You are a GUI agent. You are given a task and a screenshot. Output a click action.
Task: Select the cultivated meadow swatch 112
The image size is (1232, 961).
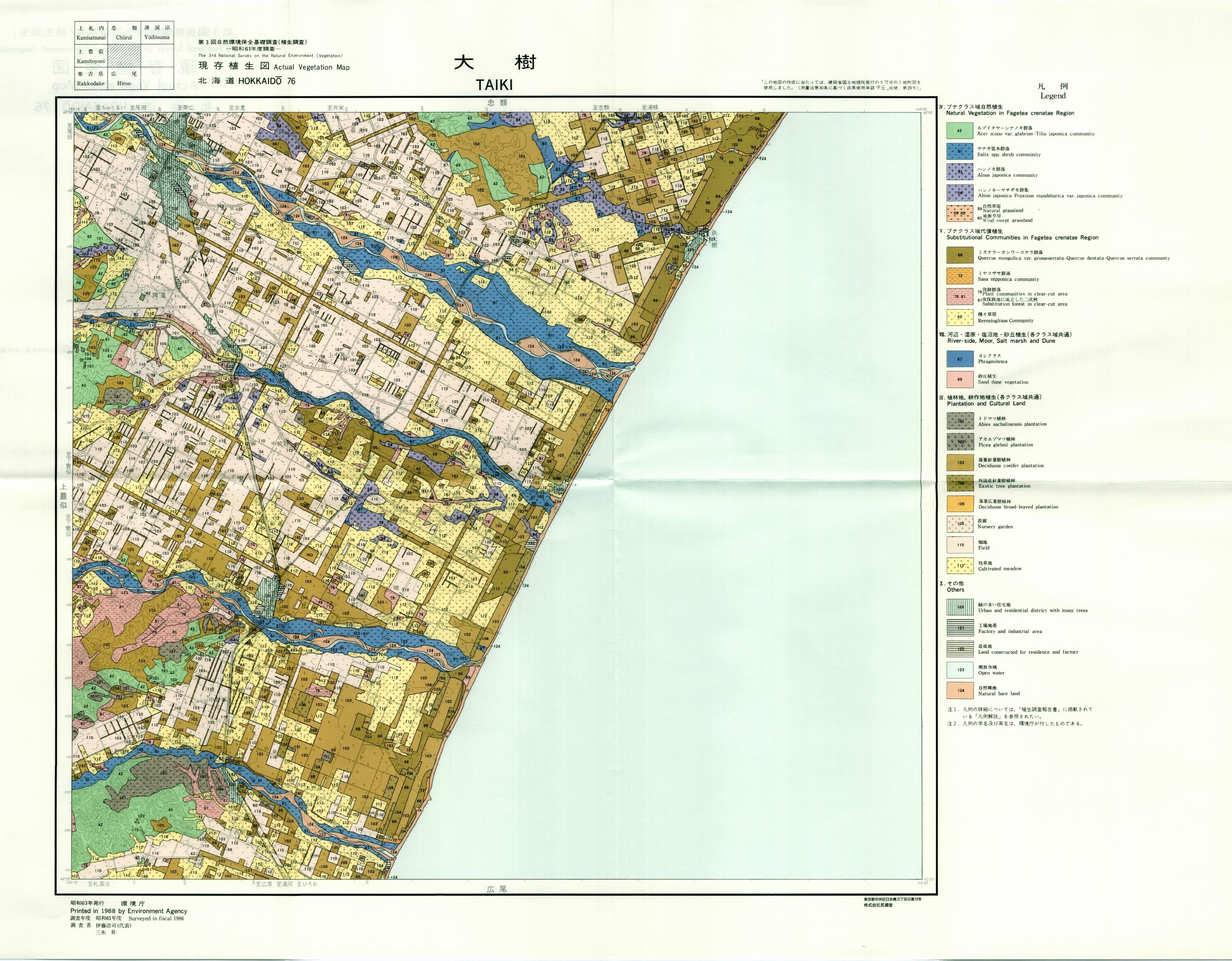click(960, 566)
